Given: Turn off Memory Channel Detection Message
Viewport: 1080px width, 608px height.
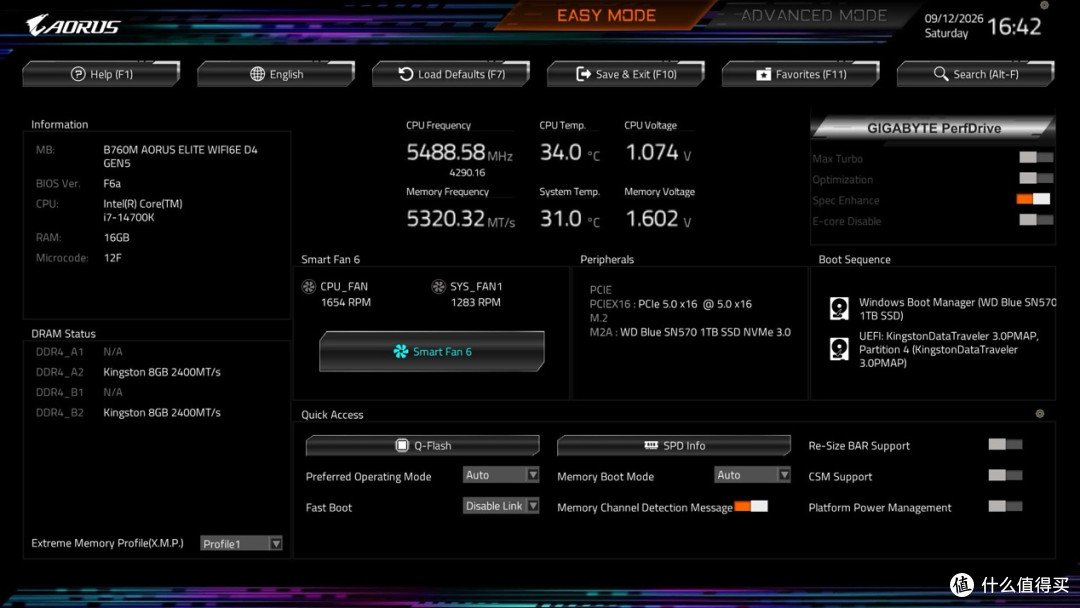Looking at the screenshot, I should coord(751,506).
